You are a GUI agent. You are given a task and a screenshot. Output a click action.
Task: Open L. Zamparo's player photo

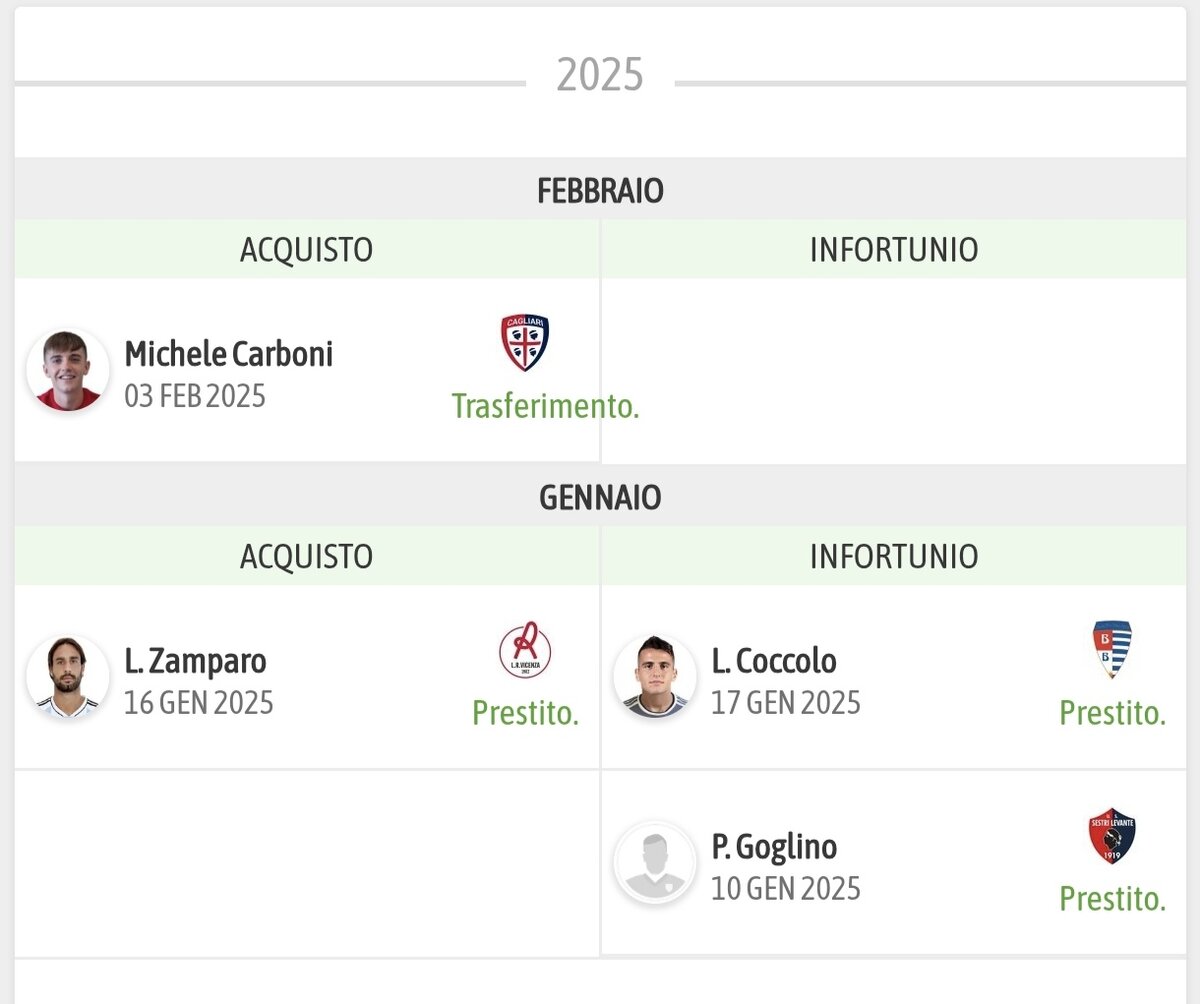tap(68, 677)
